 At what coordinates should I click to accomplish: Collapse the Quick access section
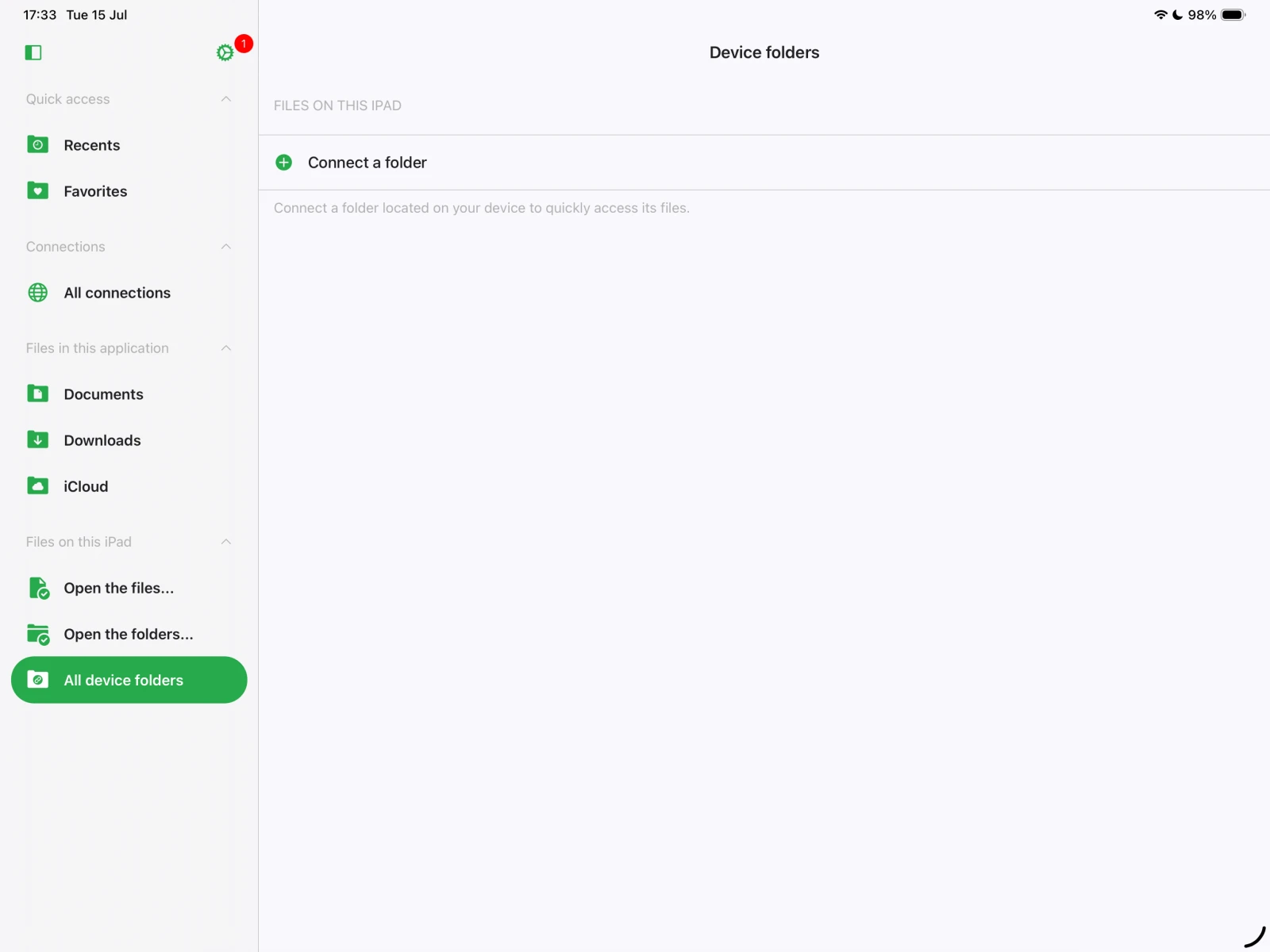click(x=226, y=99)
